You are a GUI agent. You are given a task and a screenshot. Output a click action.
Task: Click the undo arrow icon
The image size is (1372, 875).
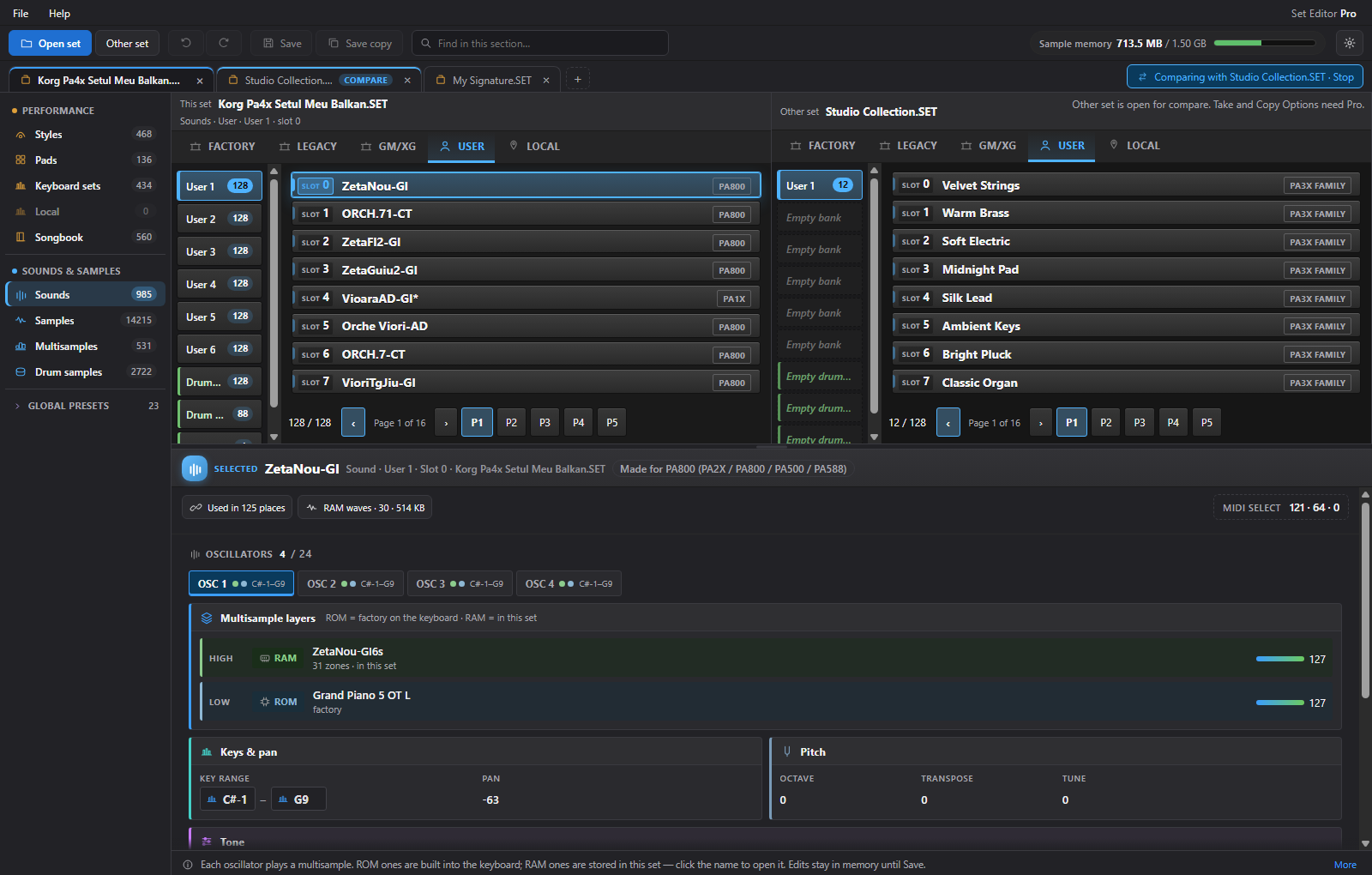point(186,43)
